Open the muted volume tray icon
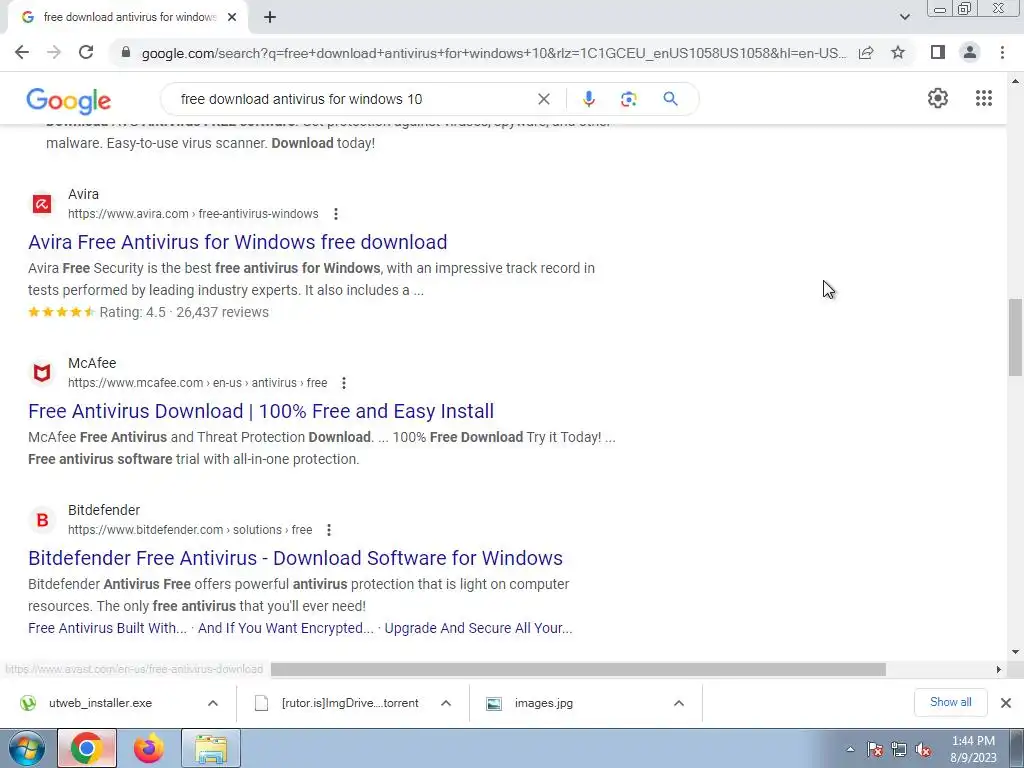The image size is (1024, 768). point(923,749)
